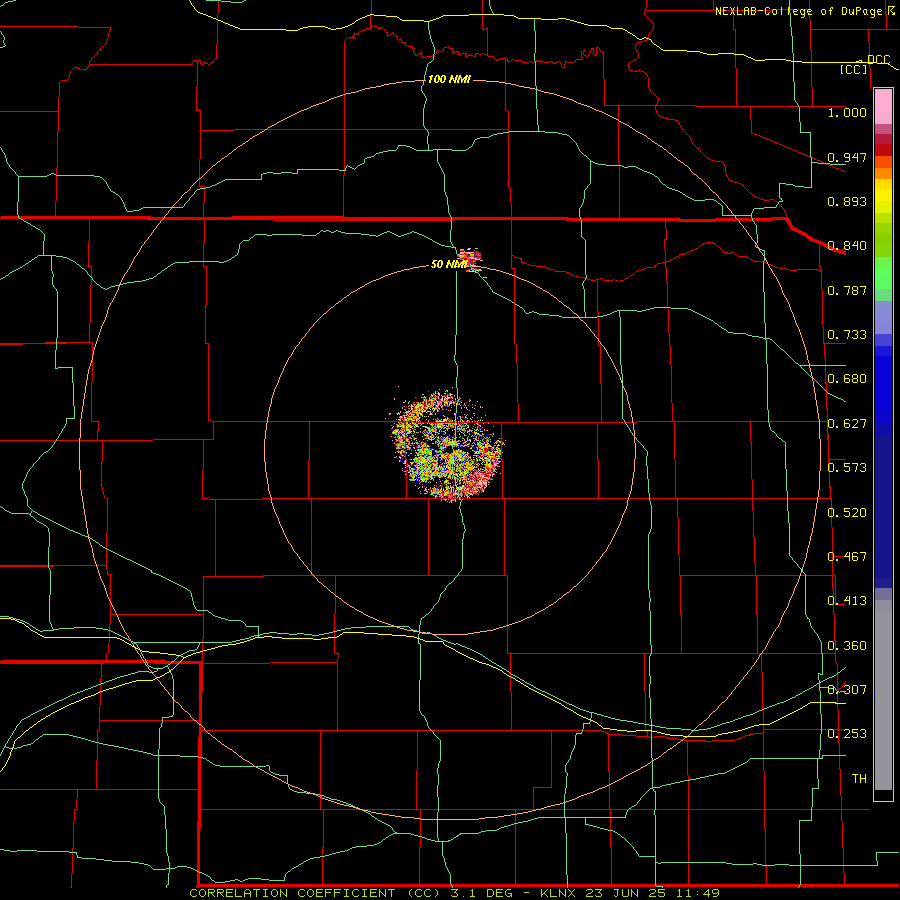Click the bright green segment of the color bar

pos(883,273)
